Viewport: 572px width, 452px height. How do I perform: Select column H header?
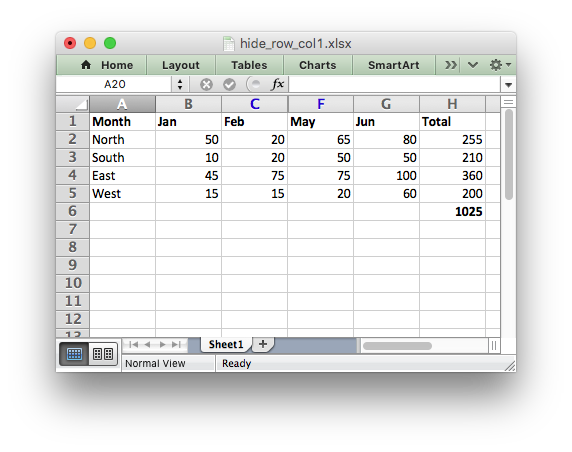(x=452, y=104)
